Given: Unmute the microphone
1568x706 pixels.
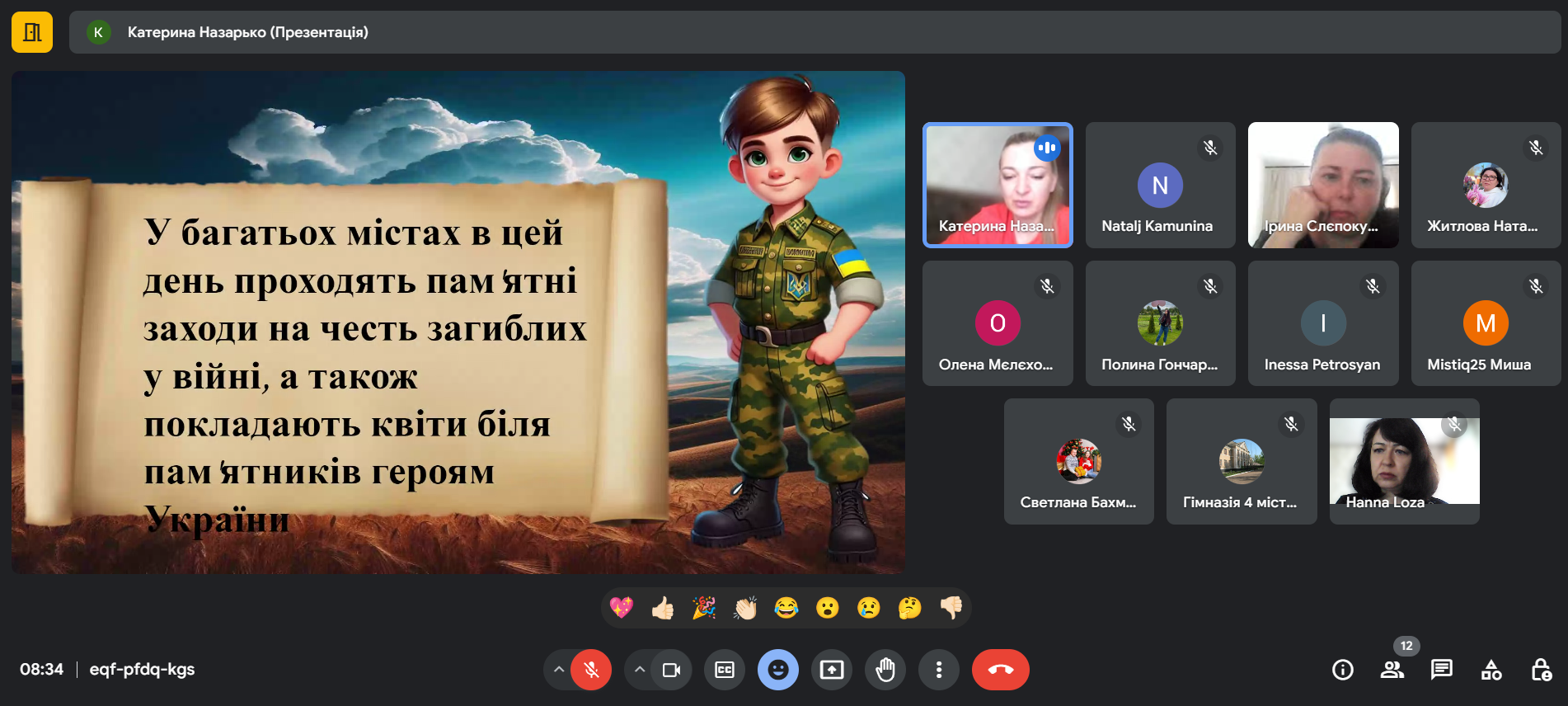Looking at the screenshot, I should (591, 670).
